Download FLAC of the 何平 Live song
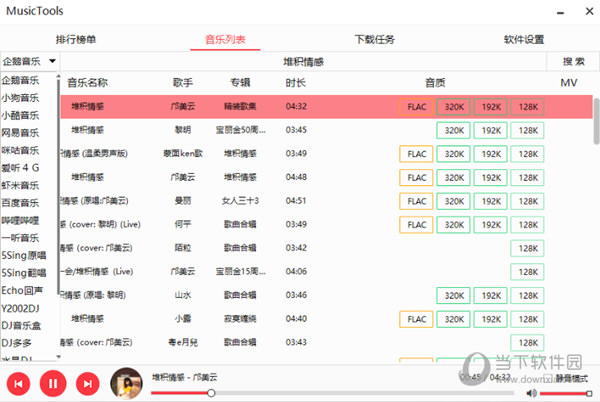 point(416,225)
